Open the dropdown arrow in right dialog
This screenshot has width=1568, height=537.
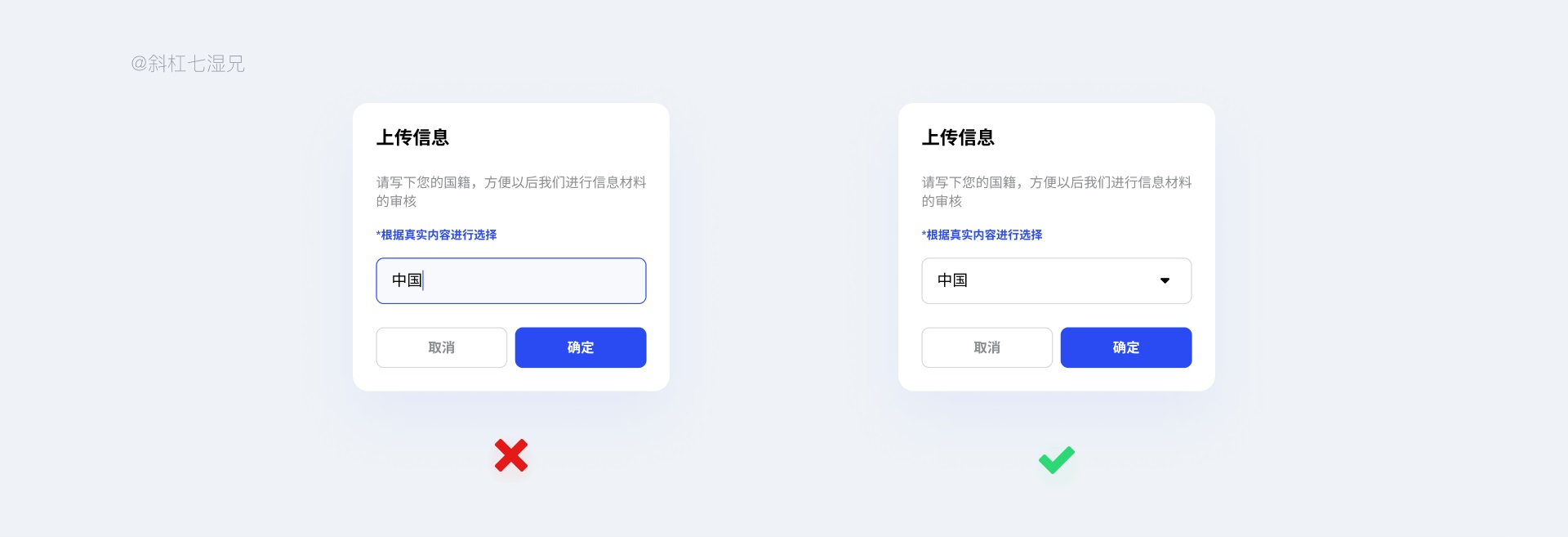coord(1165,280)
